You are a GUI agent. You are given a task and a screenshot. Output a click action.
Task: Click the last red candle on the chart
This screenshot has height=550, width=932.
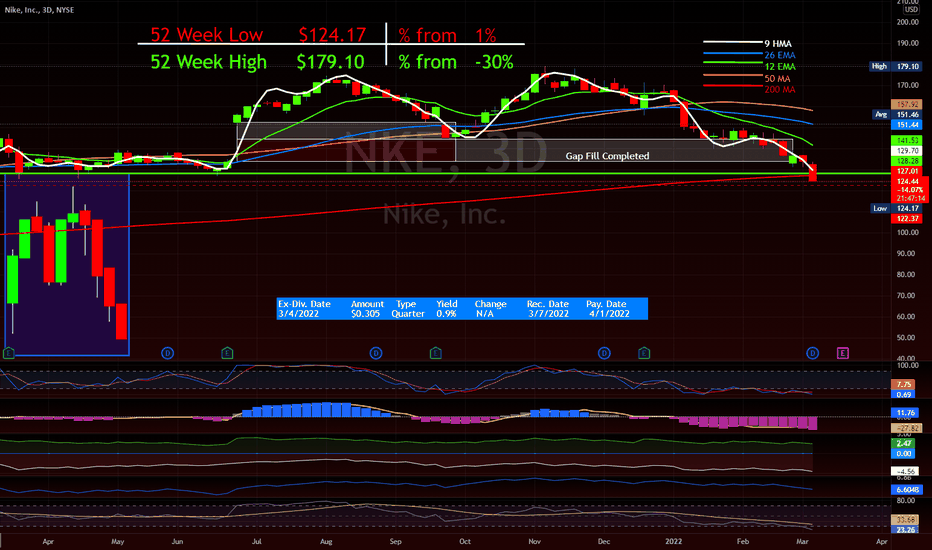[x=813, y=172]
